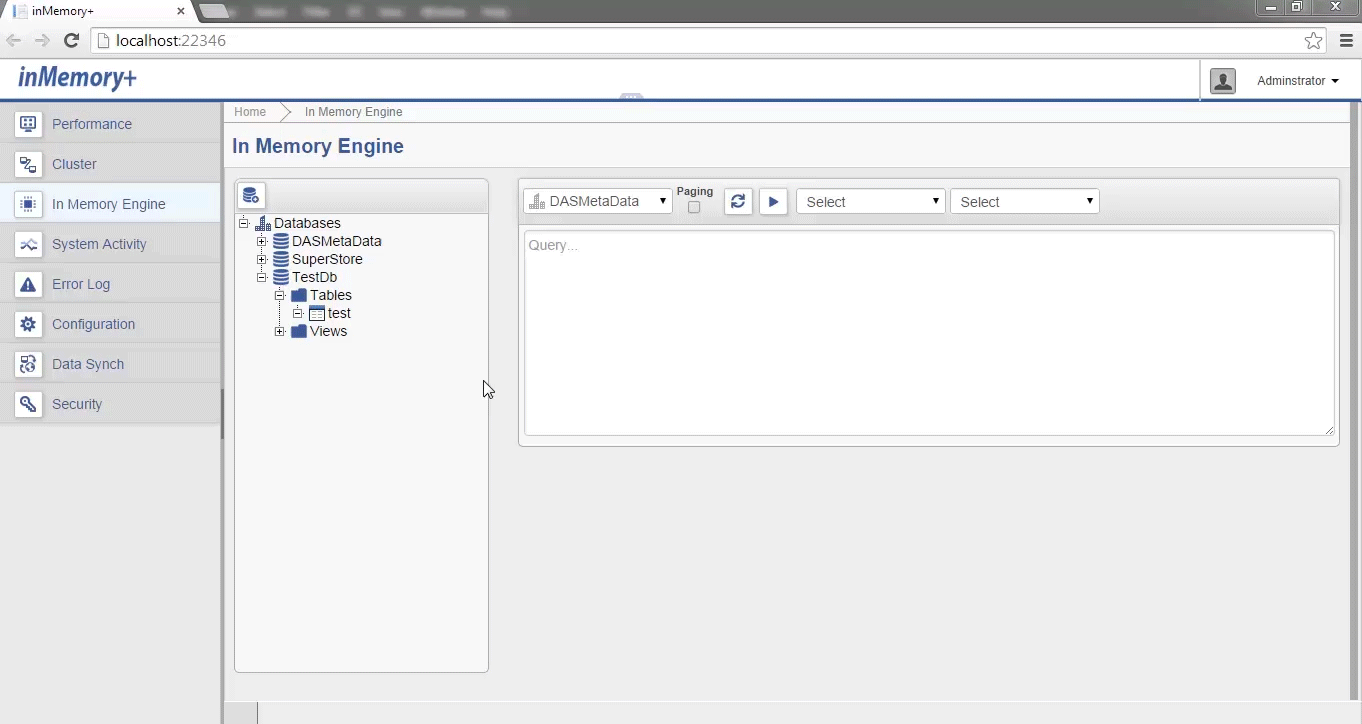The height and width of the screenshot is (724, 1362).
Task: Click the inMemory+ logo
Action: pos(77,78)
